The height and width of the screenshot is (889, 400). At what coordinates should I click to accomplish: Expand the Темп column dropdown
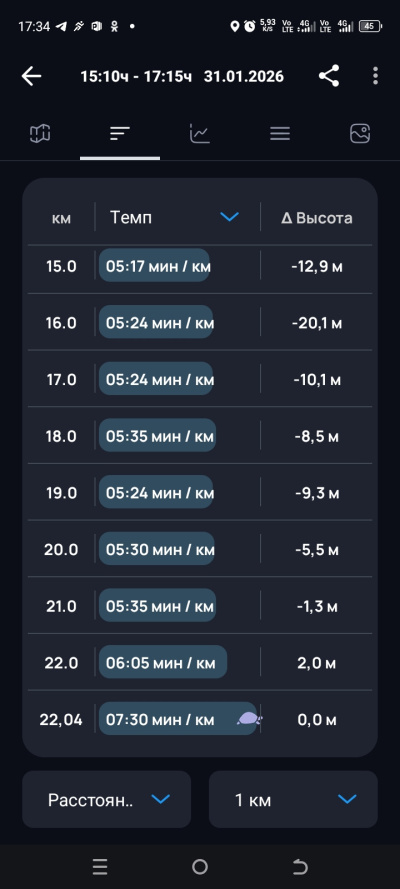(229, 217)
